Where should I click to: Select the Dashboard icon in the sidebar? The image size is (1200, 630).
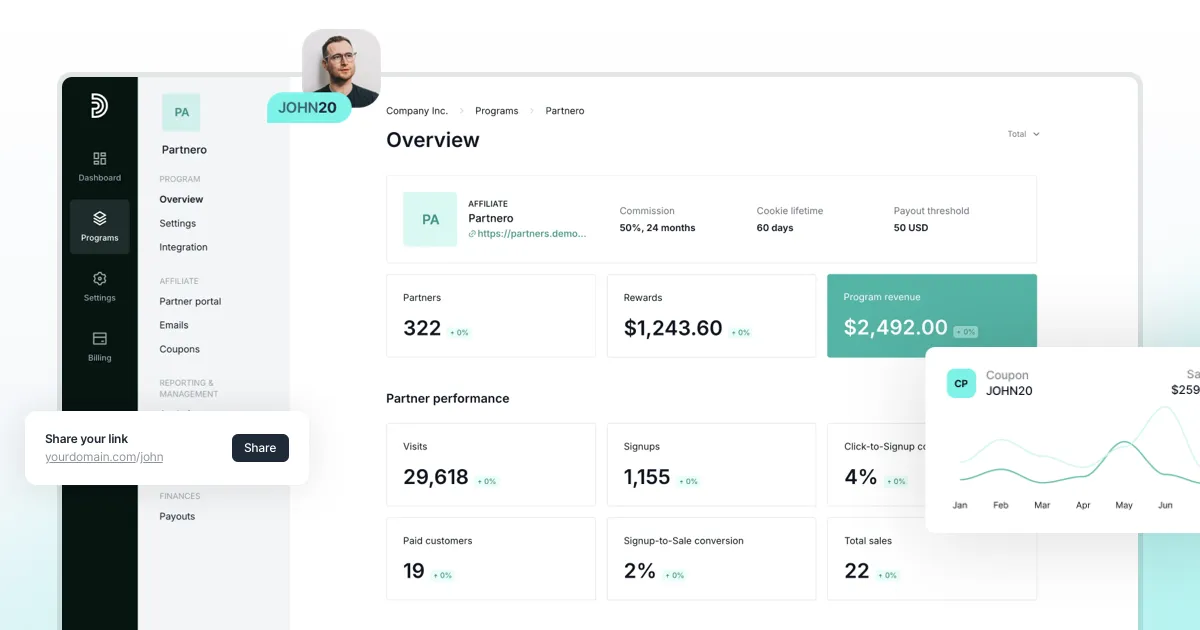(x=99, y=160)
